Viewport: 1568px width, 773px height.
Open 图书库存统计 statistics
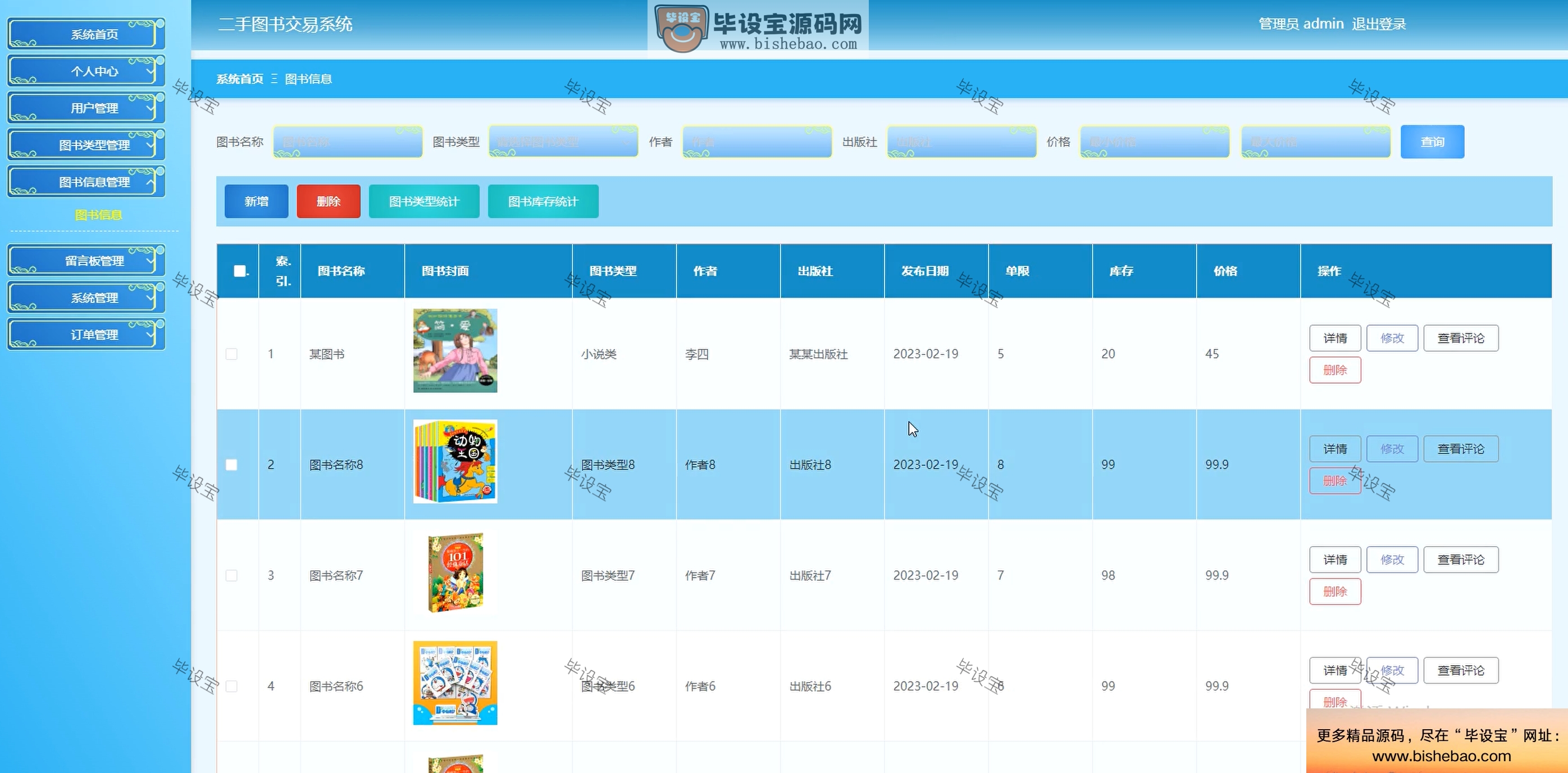point(543,202)
